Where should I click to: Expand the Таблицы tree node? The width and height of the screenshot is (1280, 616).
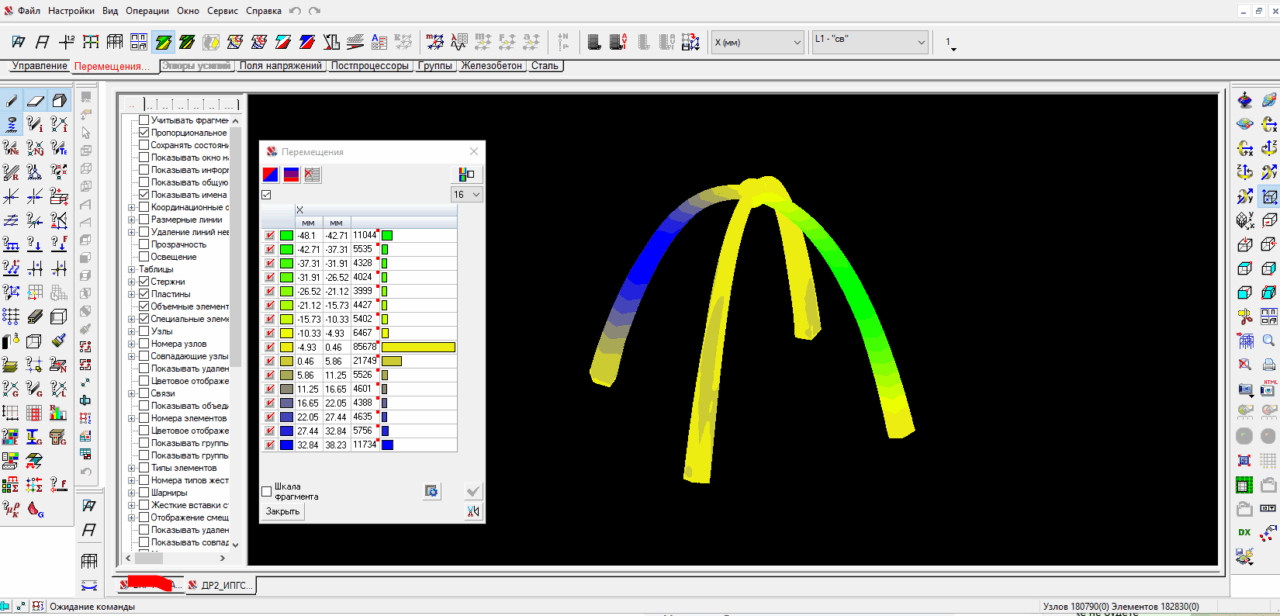[131, 269]
